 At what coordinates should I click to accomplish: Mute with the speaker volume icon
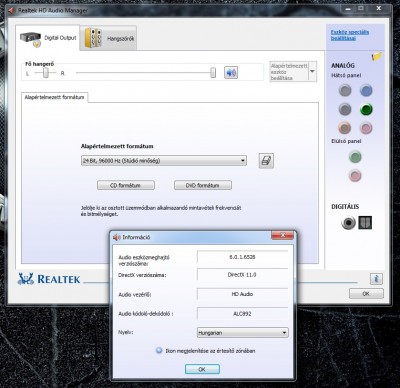231,72
